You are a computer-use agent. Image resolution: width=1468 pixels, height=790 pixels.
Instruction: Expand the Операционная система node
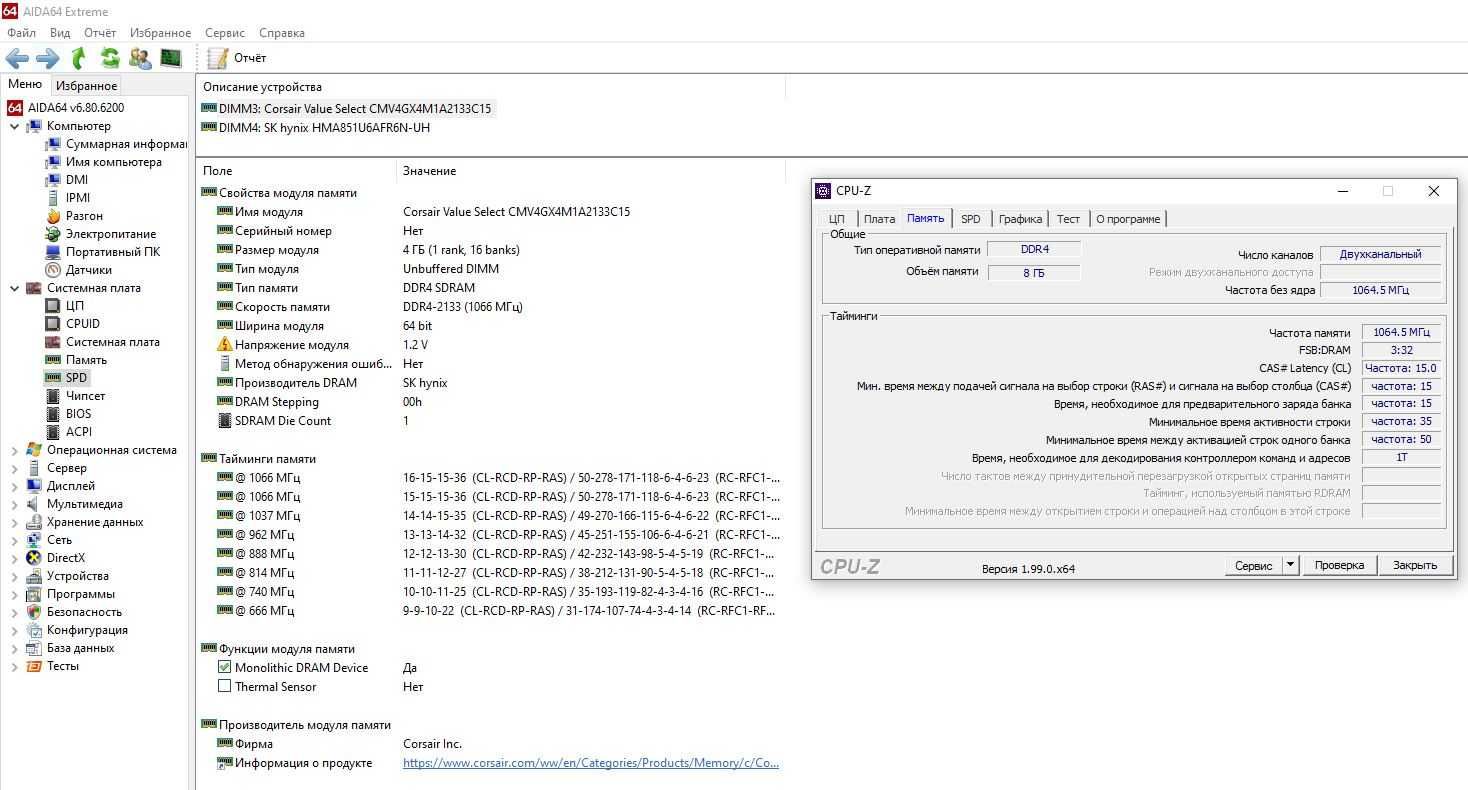coord(14,450)
